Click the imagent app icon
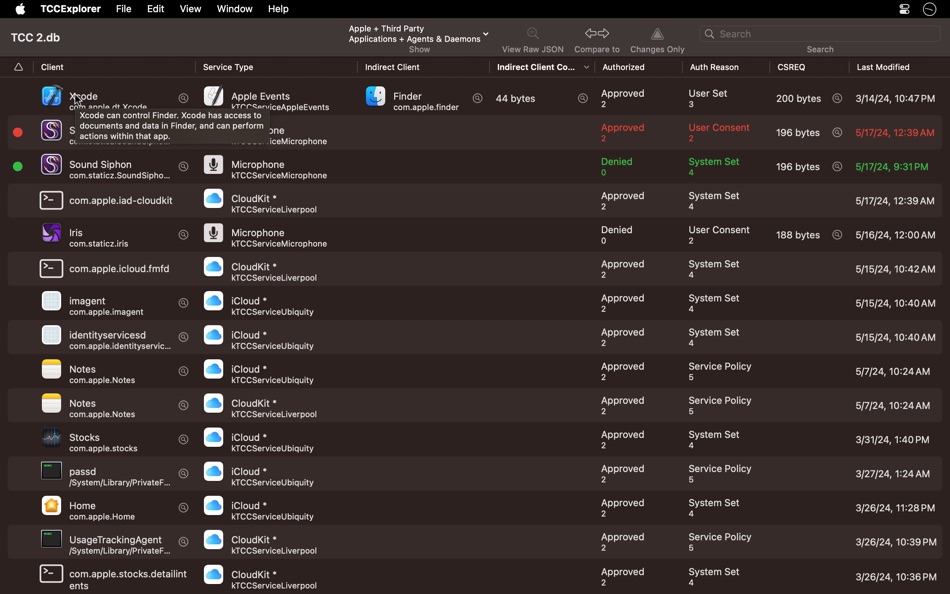This screenshot has height=594, width=950. [x=51, y=301]
